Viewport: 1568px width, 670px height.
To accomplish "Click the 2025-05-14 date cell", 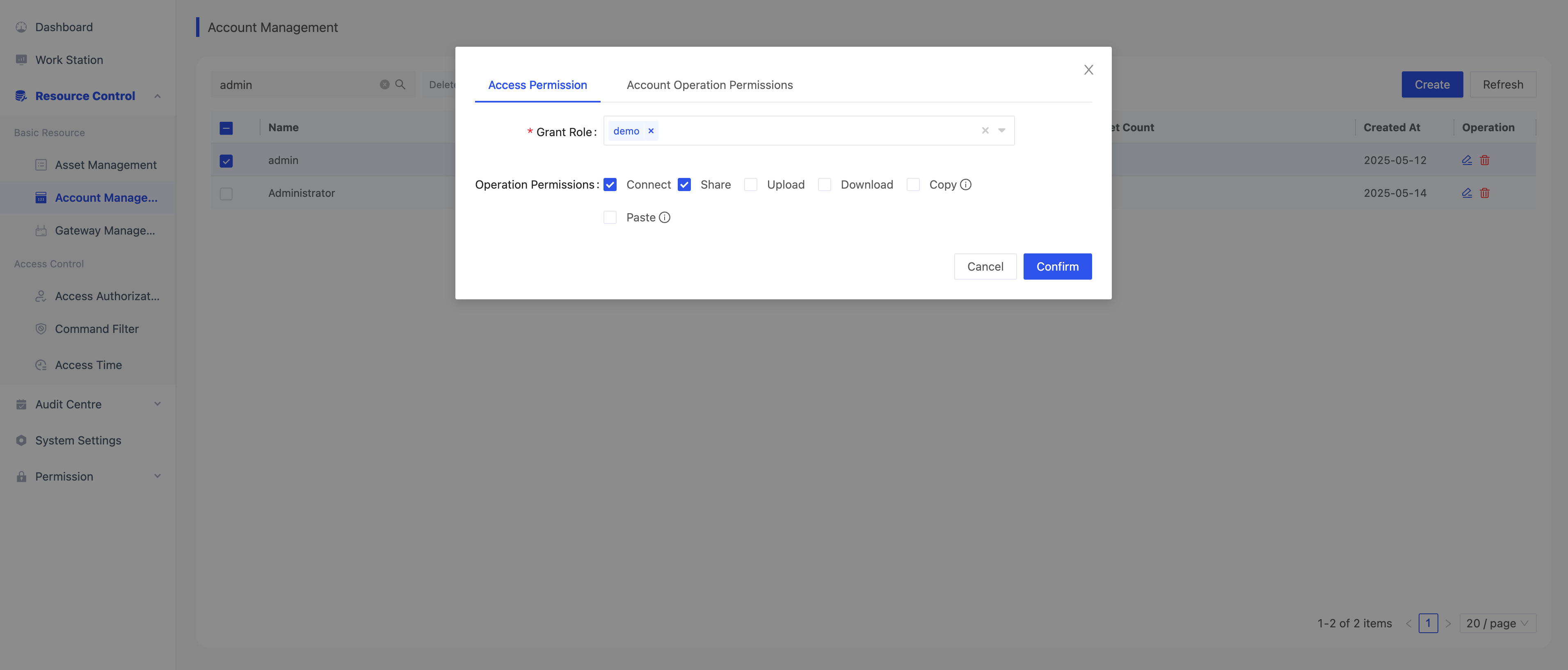I will tap(1394, 193).
